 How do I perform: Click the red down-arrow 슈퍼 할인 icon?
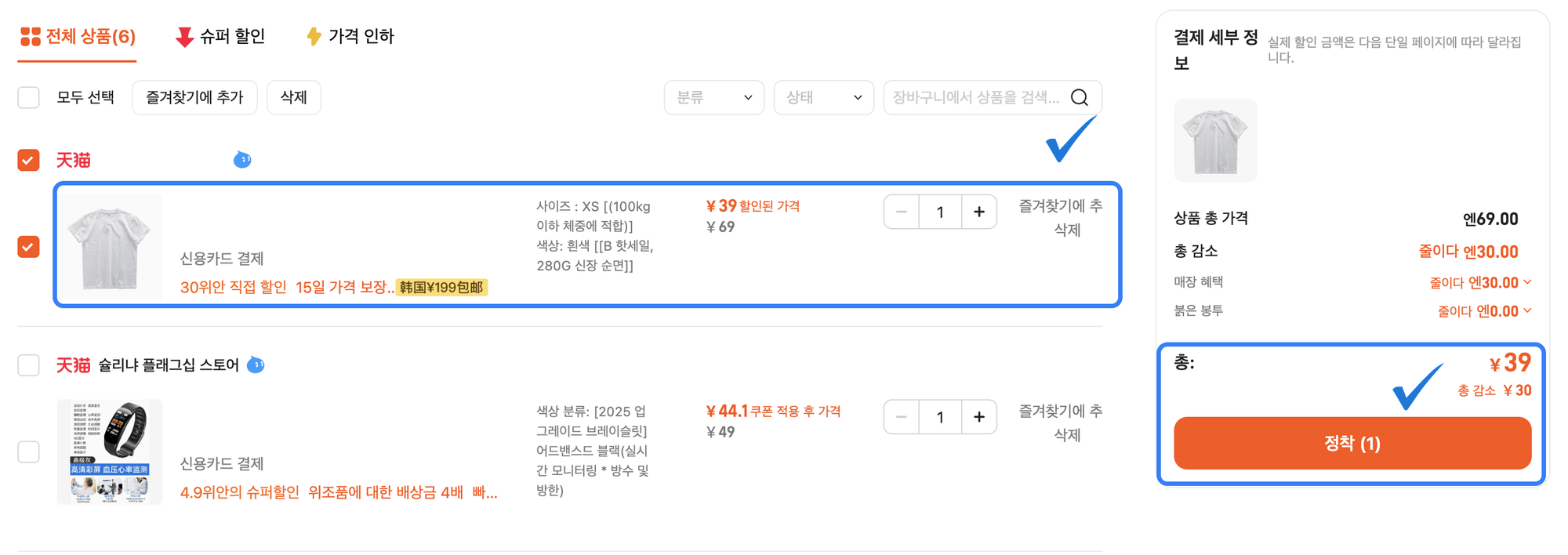click(x=182, y=36)
